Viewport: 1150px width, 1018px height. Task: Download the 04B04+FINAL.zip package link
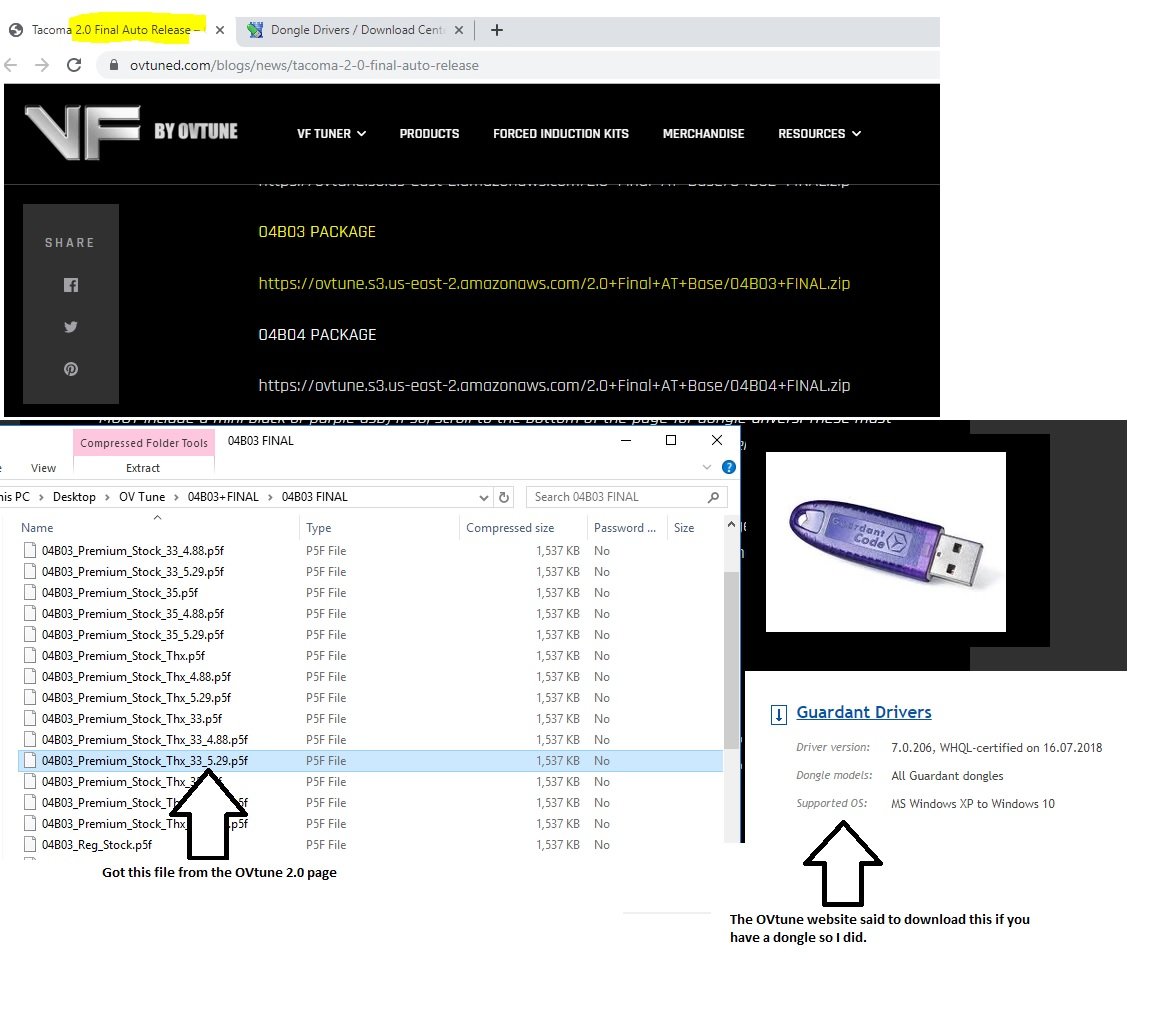[554, 386]
